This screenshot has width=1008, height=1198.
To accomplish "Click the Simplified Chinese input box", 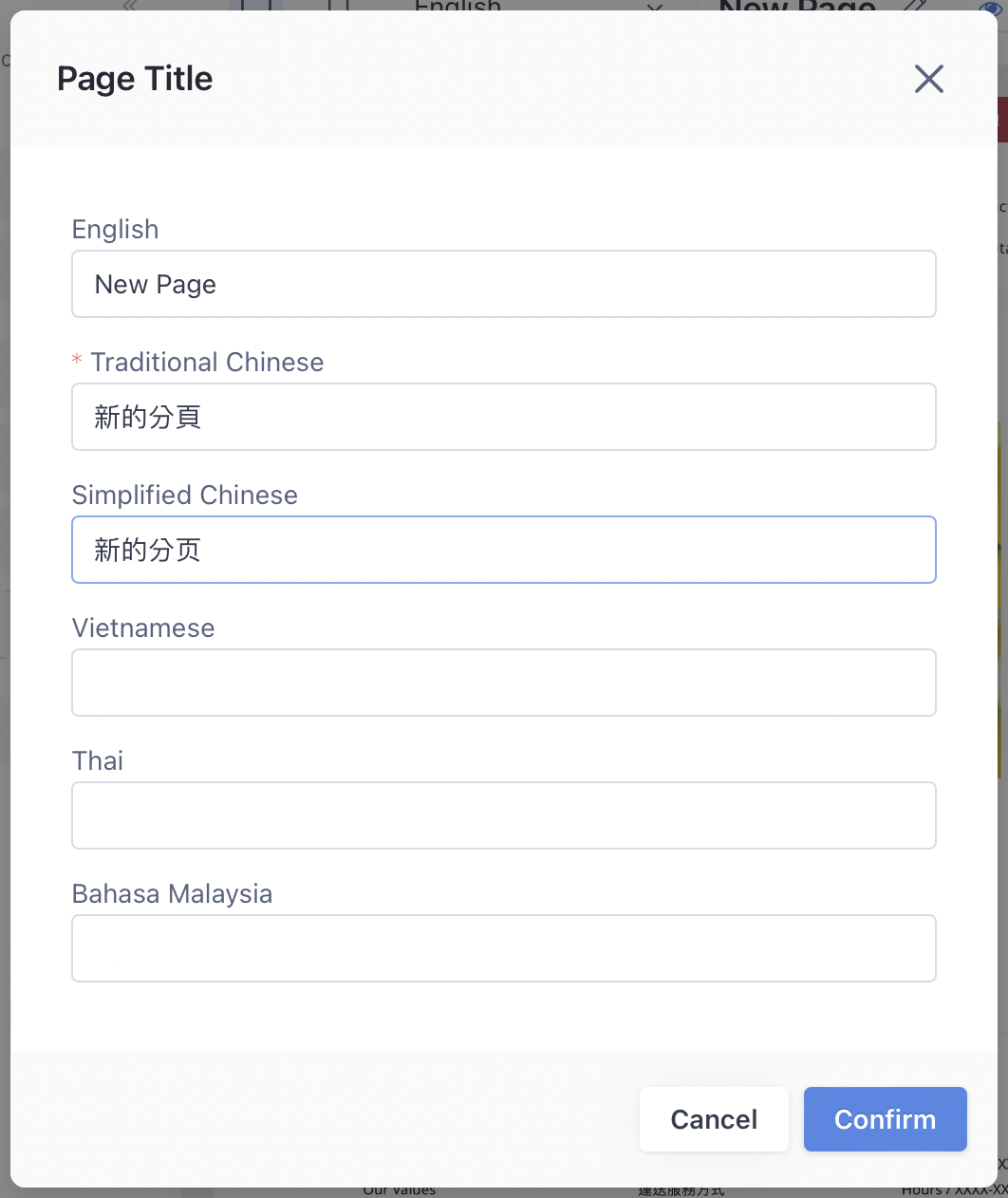I will coord(504,550).
